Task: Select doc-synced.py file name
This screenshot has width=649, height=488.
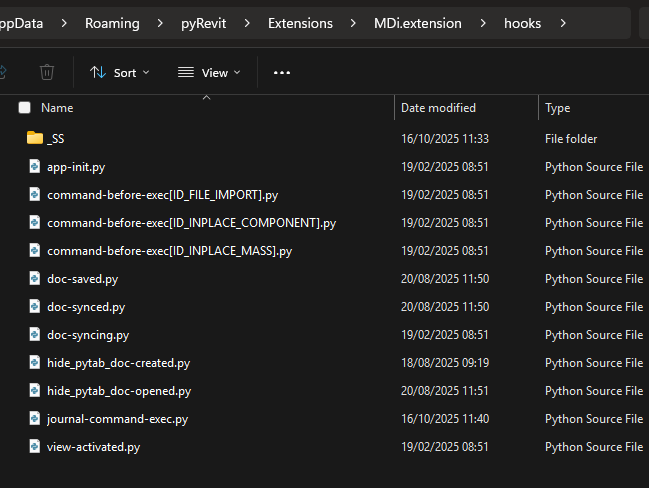Action: (x=86, y=307)
